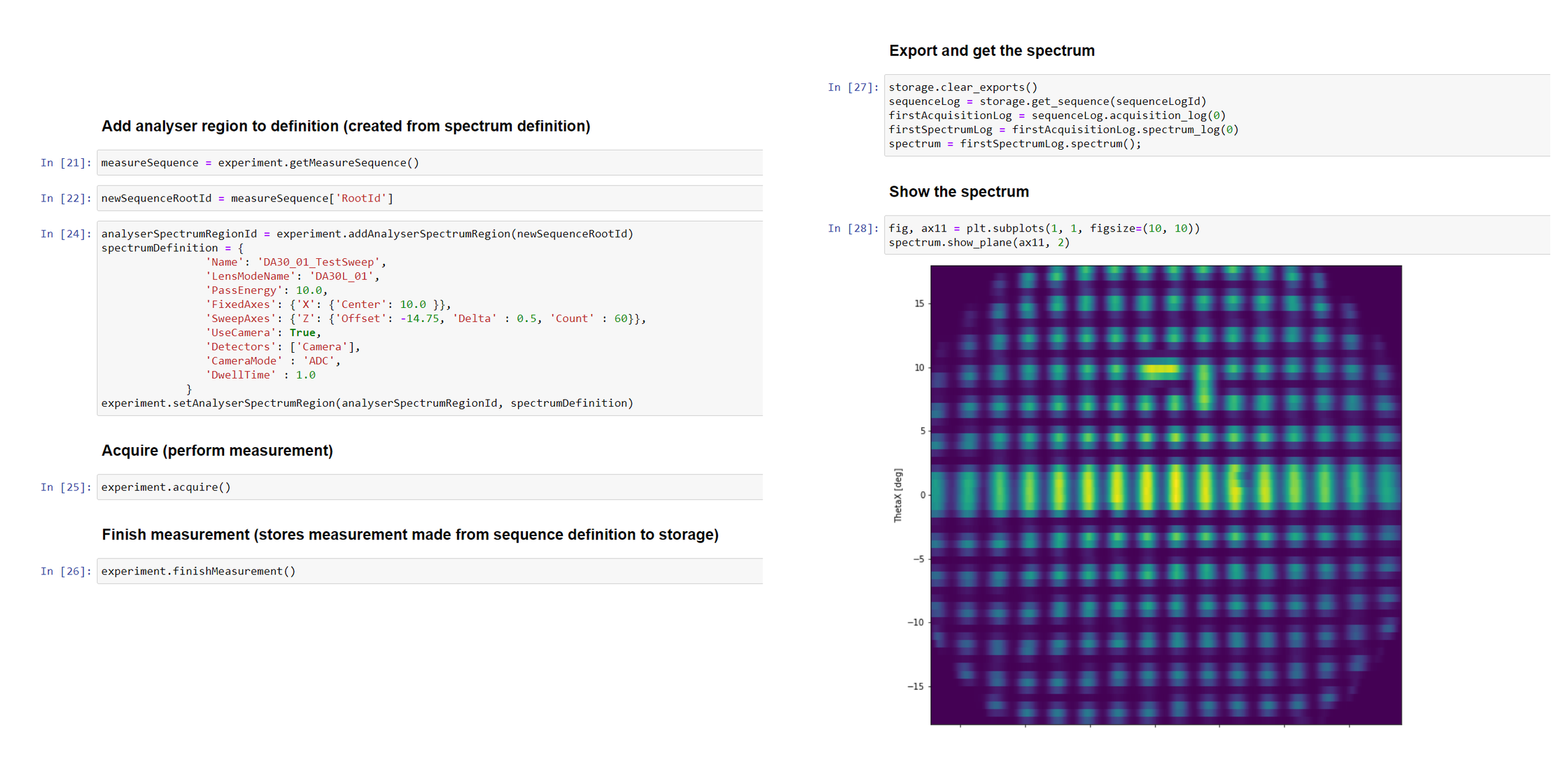1568x760 pixels.
Task: Click the 'Export and get the spectrum' heading
Action: [991, 50]
